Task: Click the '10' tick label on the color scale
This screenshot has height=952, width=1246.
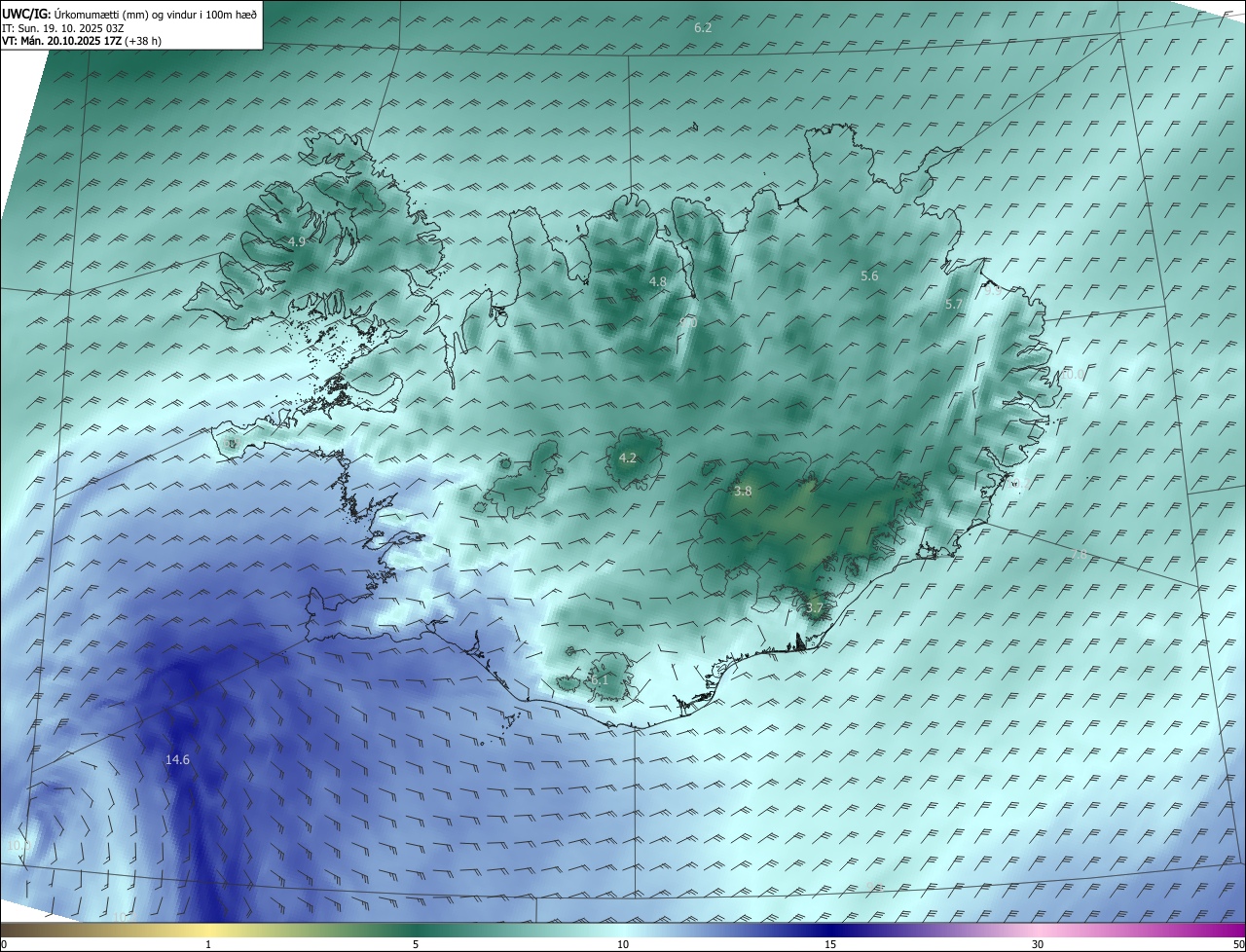Action: coord(623,944)
